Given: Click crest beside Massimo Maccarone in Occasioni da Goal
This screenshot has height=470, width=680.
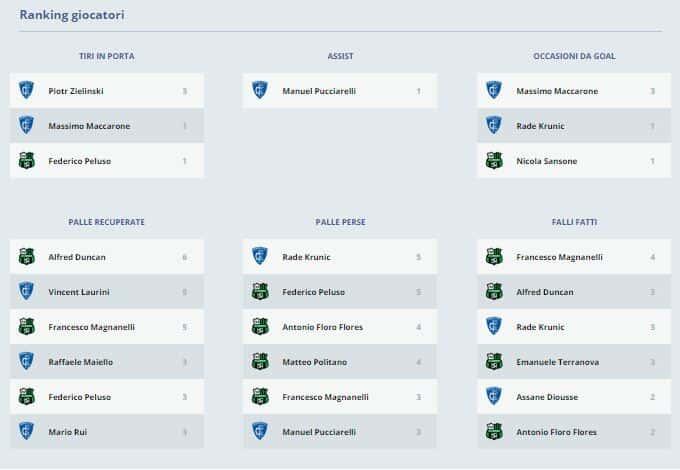Looking at the screenshot, I should click(x=494, y=91).
